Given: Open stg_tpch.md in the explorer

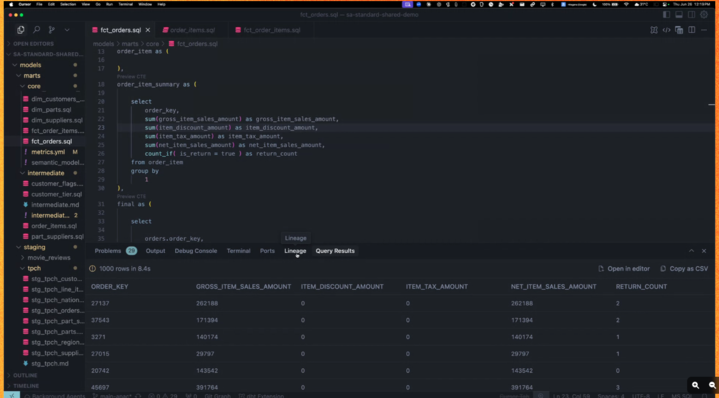Looking at the screenshot, I should coord(50,364).
